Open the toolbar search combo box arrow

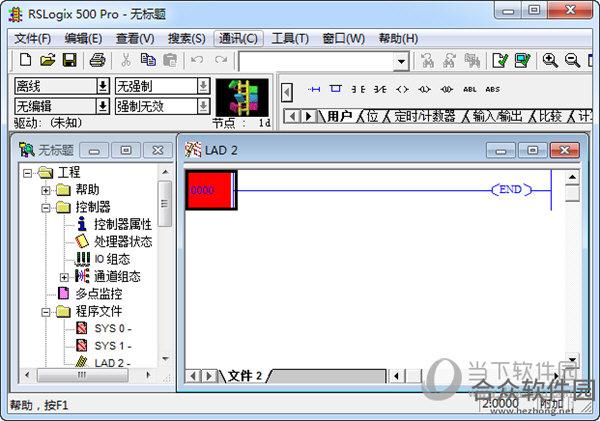click(x=401, y=61)
